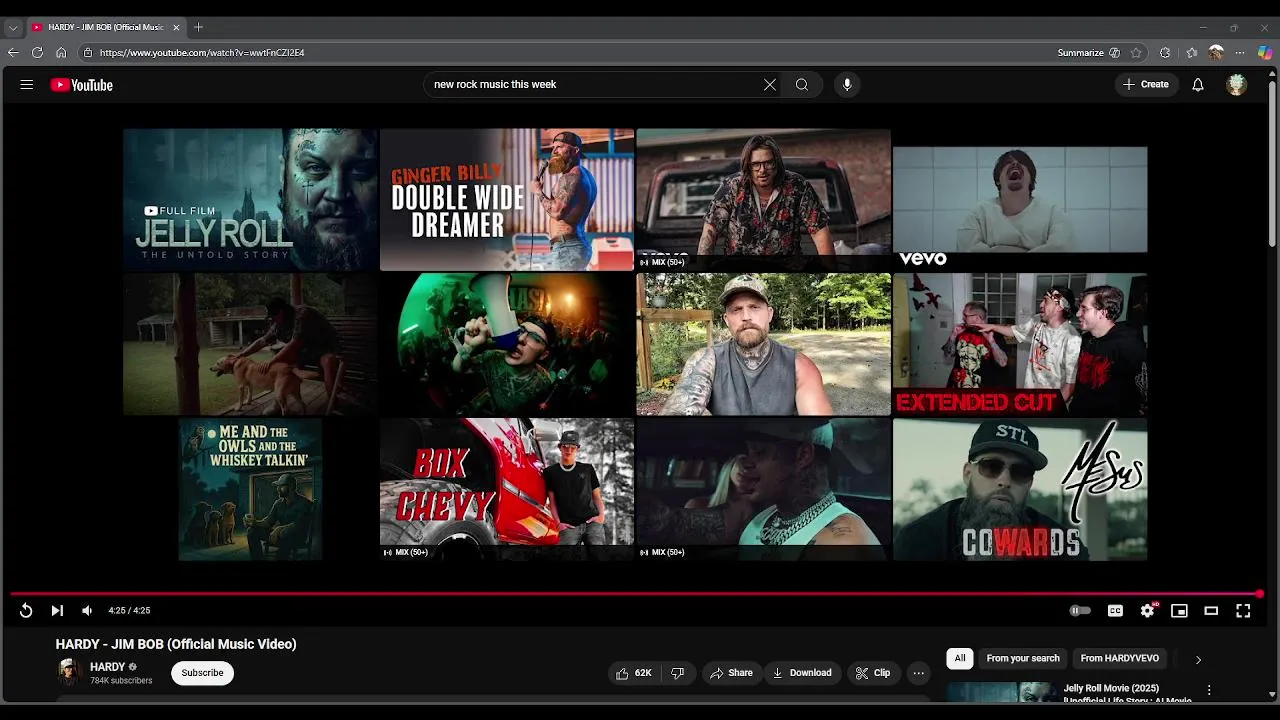Viewport: 1280px width, 720px height.
Task: Open options for Jelly Roll Movie suggestion
Action: tap(1209, 690)
